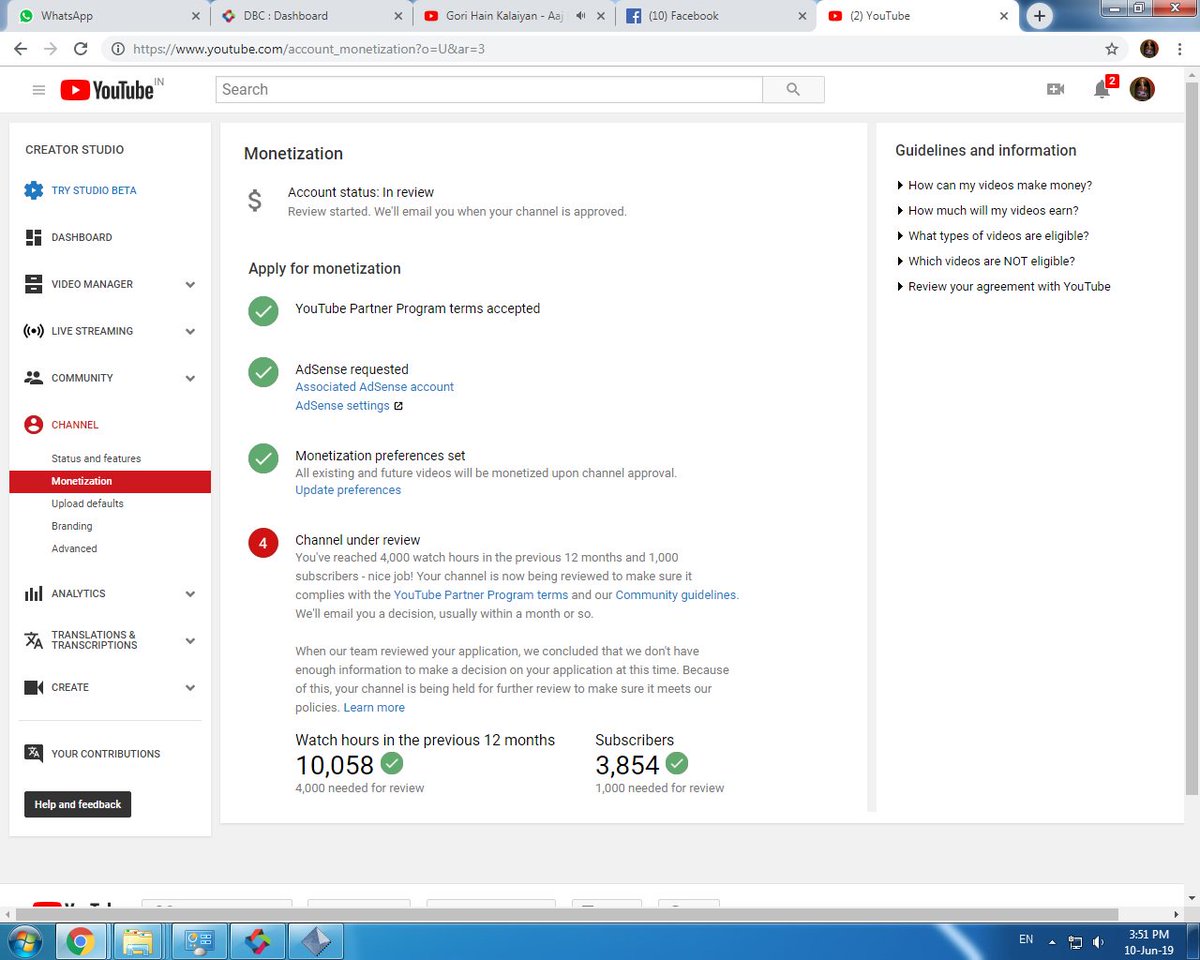
Task: Open Branding in the Channel menu
Action: coord(72,526)
